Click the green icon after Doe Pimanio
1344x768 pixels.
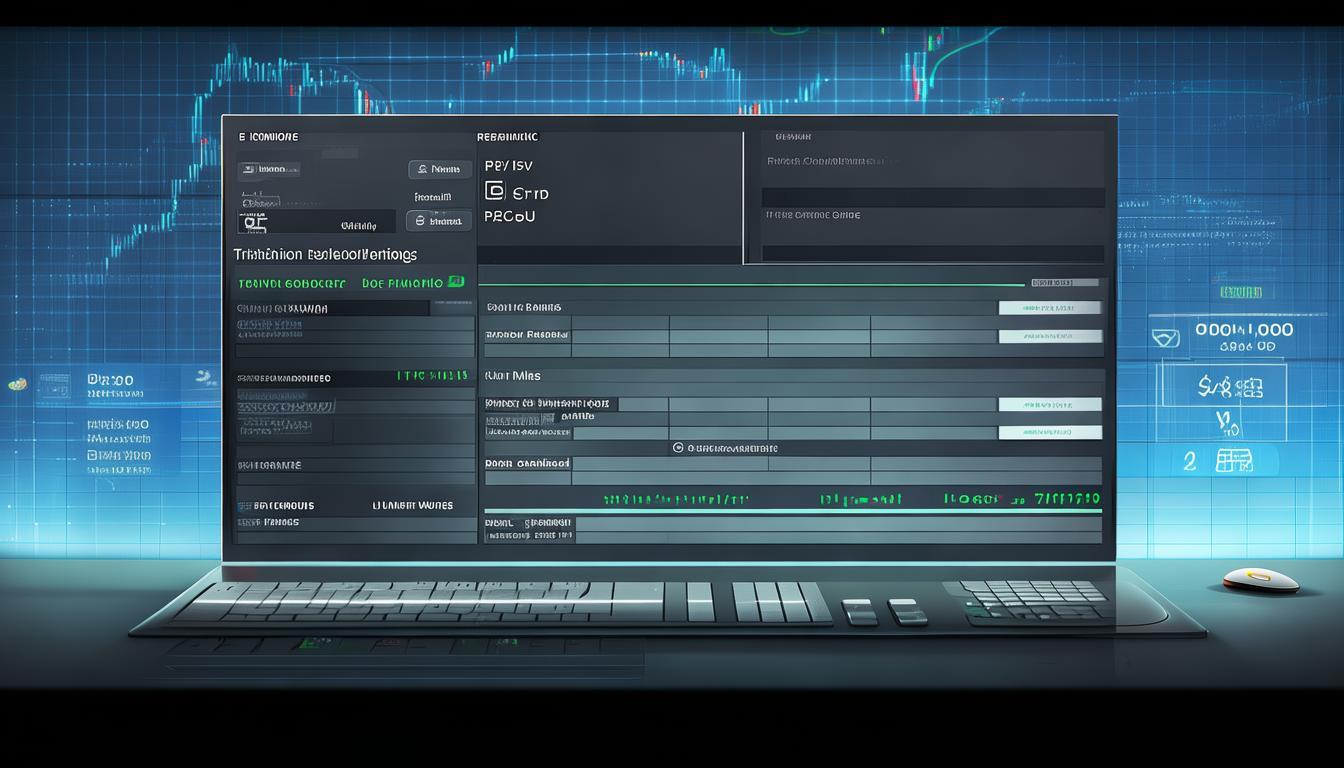(456, 283)
